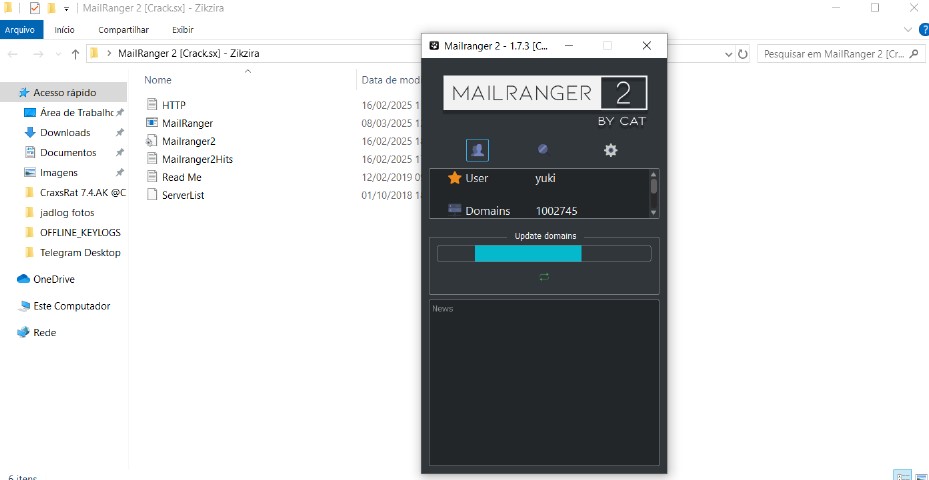Switch to the Compartilhar ribbon tab
Screen dimensions: 929x480
[123, 30]
